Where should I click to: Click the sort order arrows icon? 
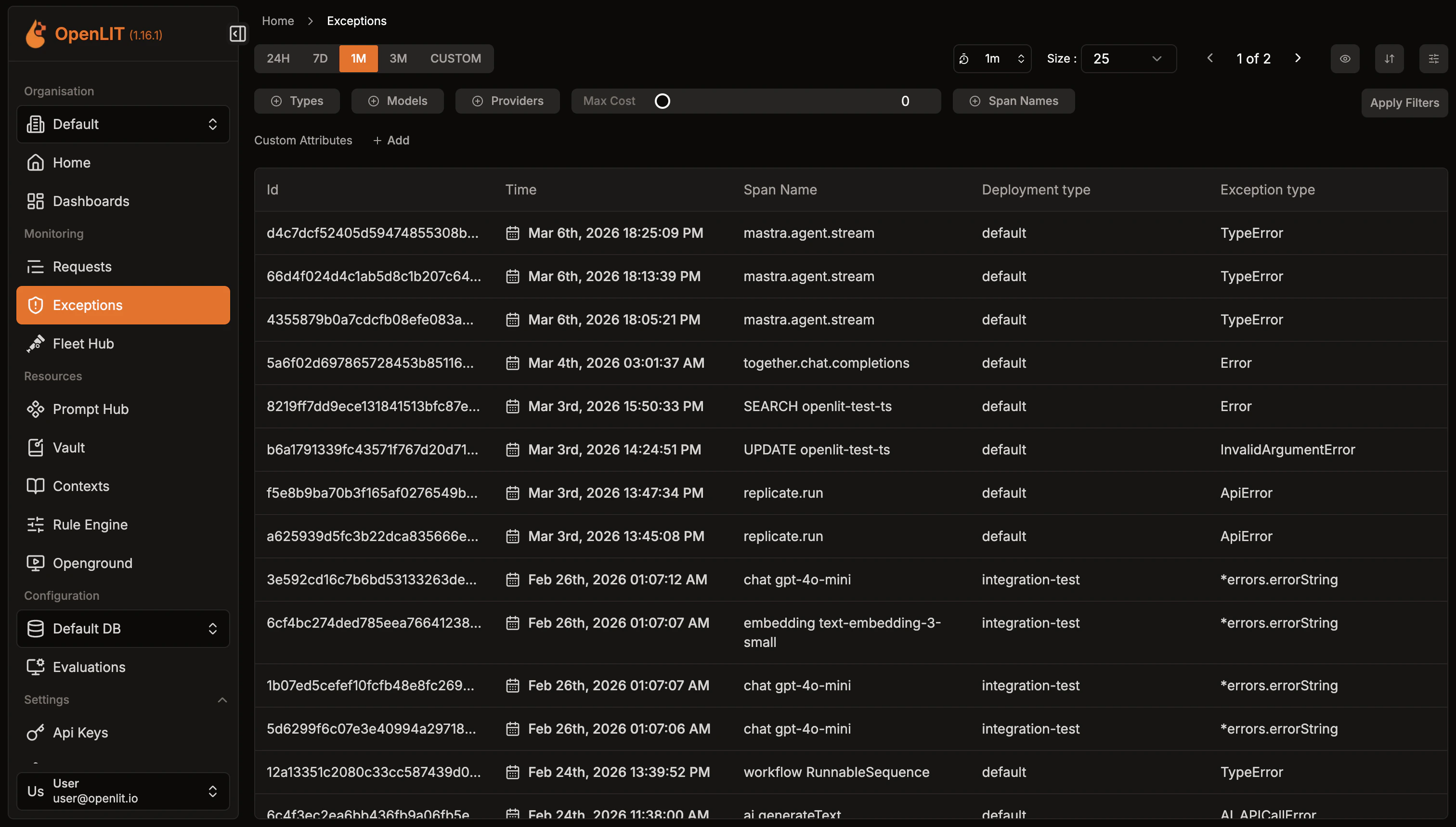pos(1389,59)
